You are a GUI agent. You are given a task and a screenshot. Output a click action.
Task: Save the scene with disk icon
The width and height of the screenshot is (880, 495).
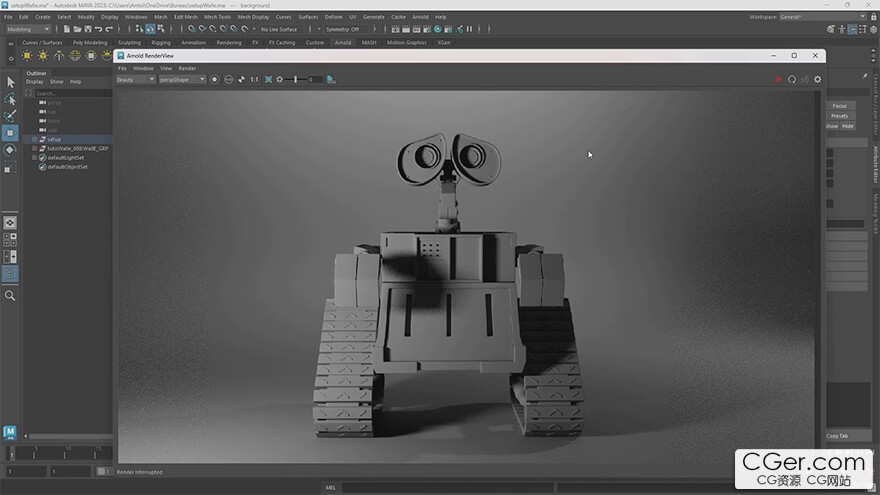click(x=88, y=29)
